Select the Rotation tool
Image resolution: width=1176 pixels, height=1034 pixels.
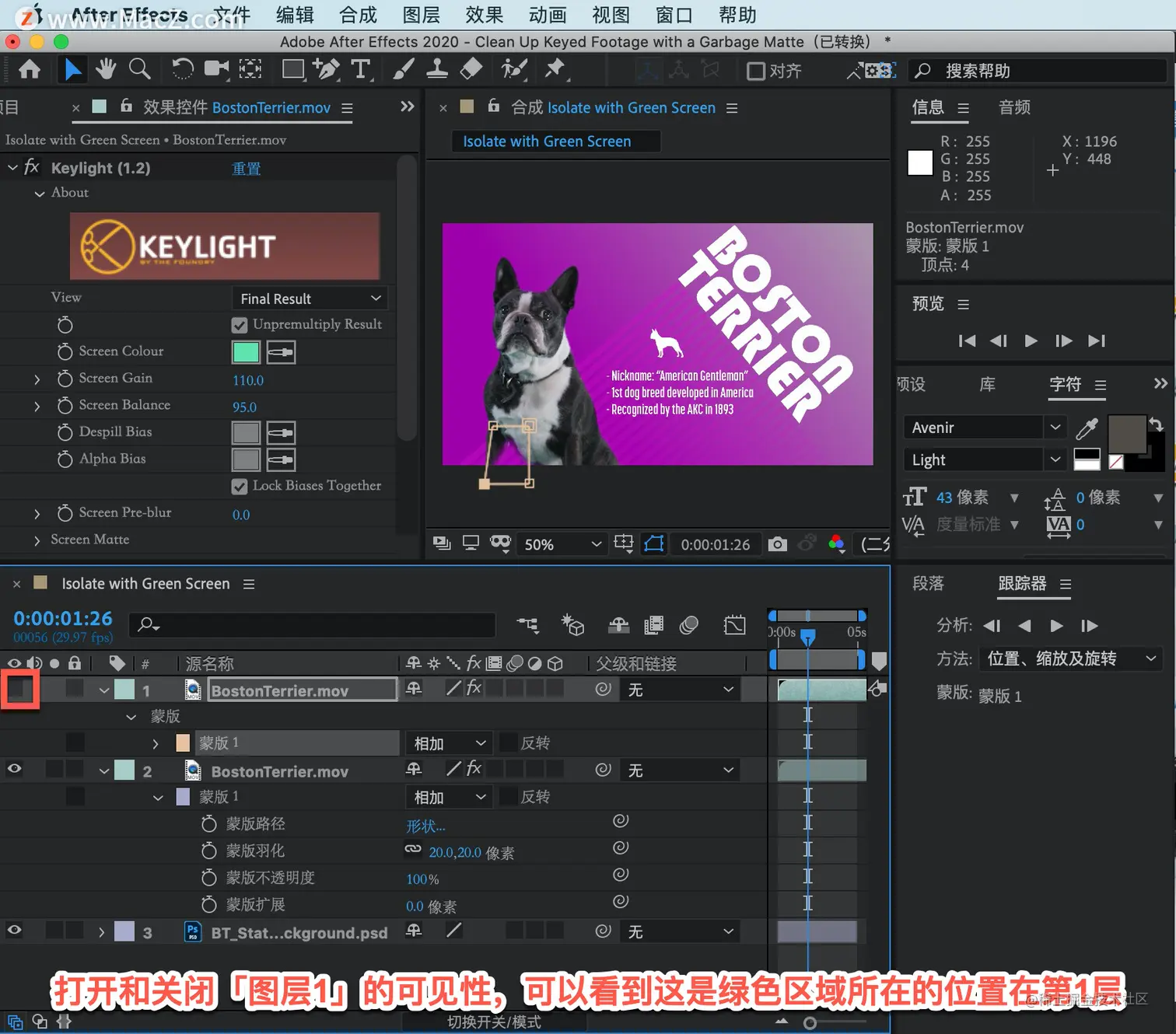point(183,70)
